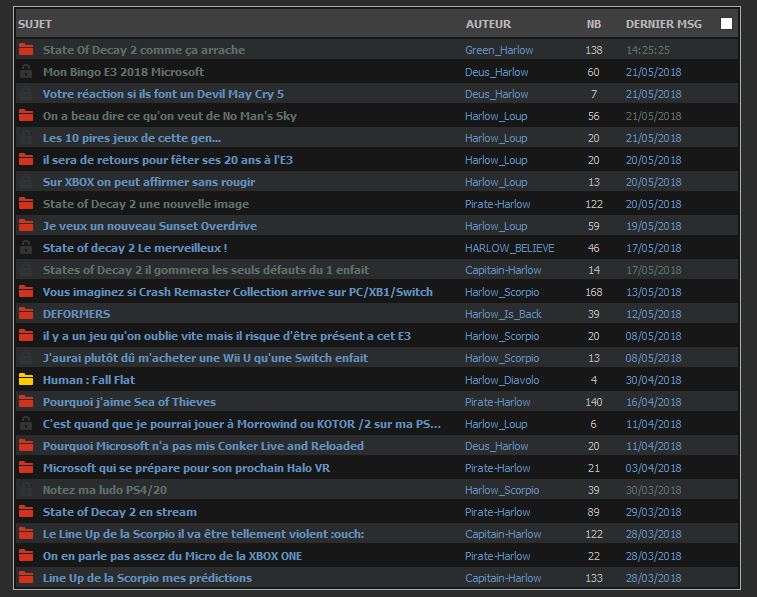Click the red folder icon beside DEFORMERS

(26, 314)
